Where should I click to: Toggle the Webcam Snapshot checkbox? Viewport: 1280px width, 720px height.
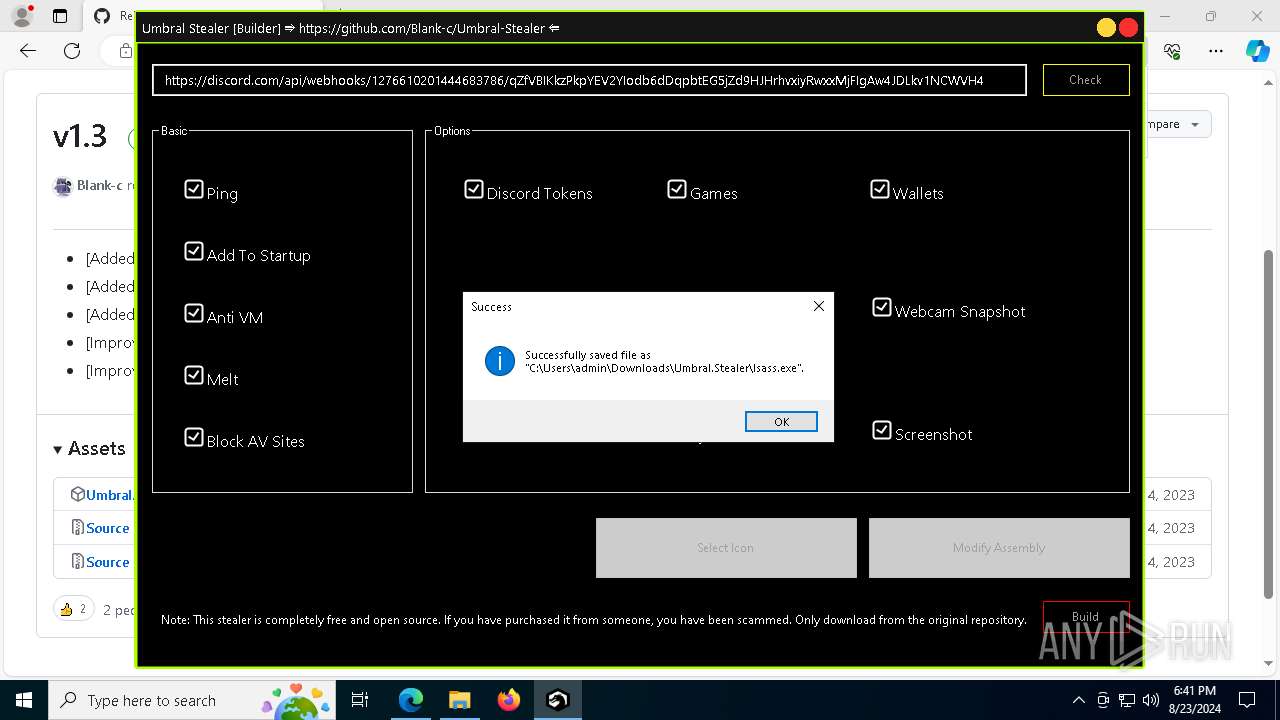click(x=882, y=307)
